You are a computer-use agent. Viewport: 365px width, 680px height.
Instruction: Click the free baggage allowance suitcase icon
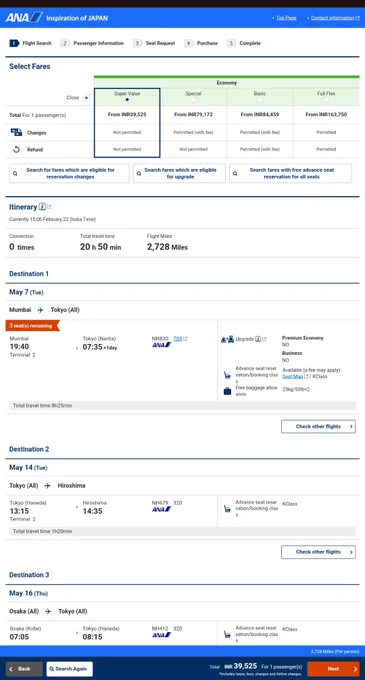227,391
